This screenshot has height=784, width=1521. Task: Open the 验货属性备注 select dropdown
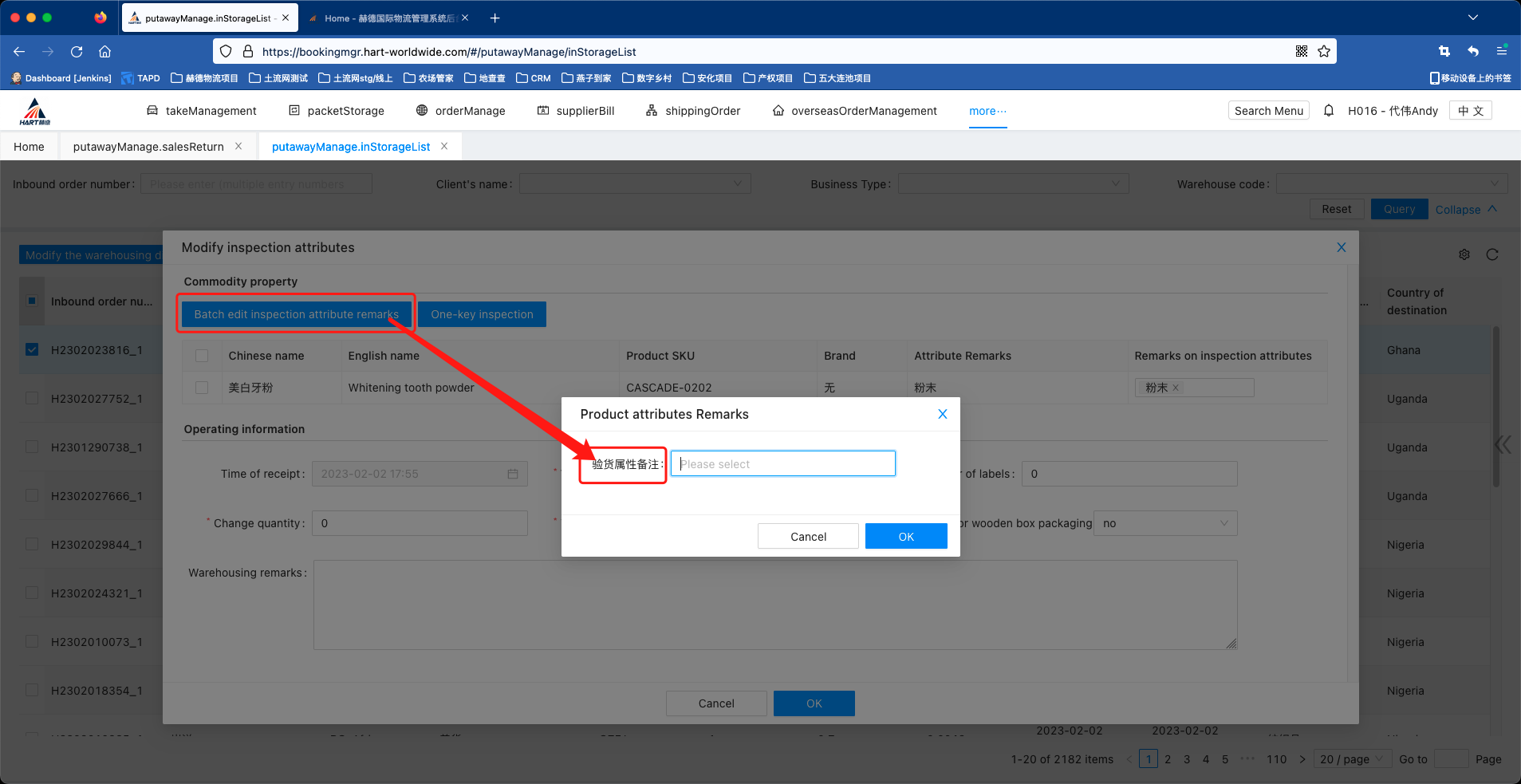tap(782, 464)
